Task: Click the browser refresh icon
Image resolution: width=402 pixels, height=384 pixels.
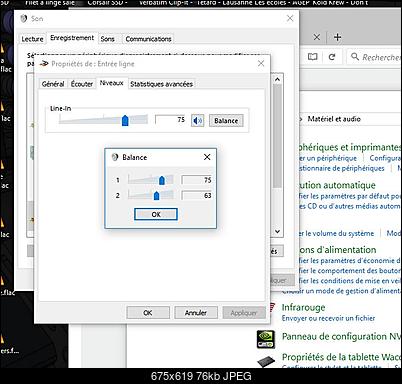Action: tap(332, 57)
